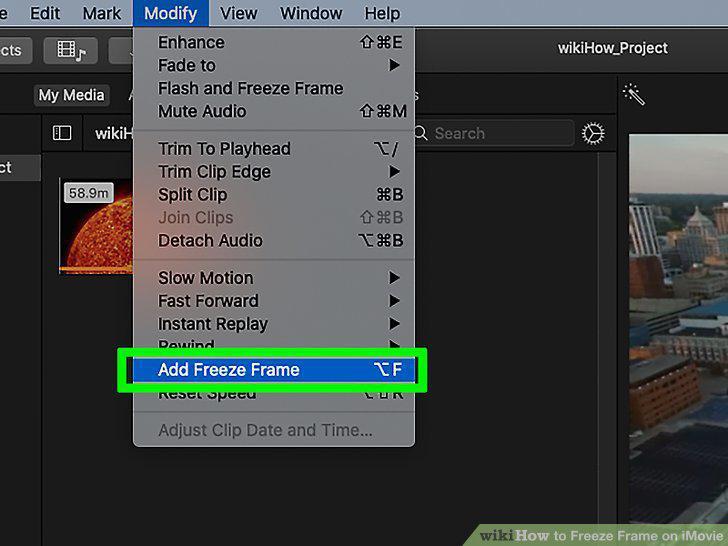Select Detach Audio
The image size is (728, 546).
tap(274, 240)
